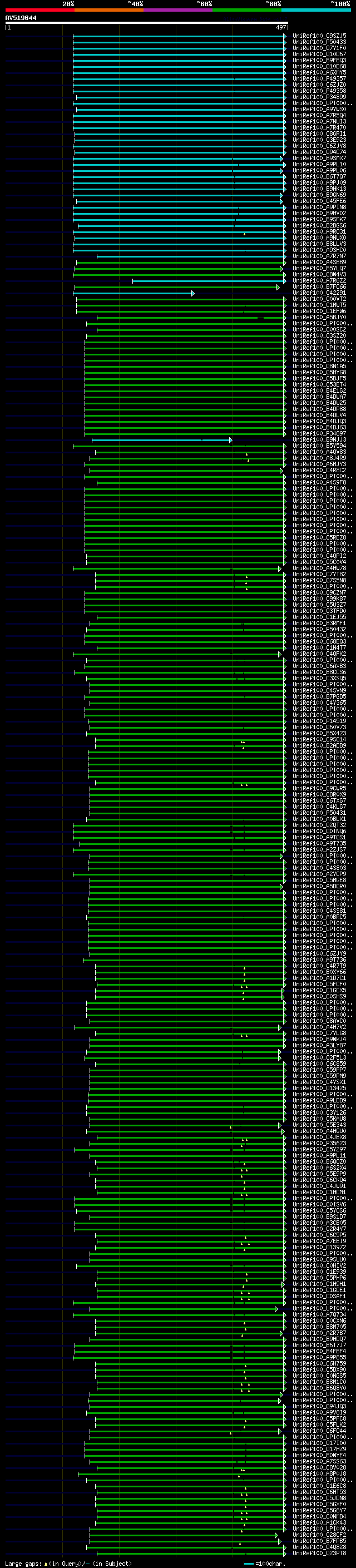Click hit label UniRef100_B9SMX7
This screenshot has height=1568, width=356.
click(x=319, y=159)
